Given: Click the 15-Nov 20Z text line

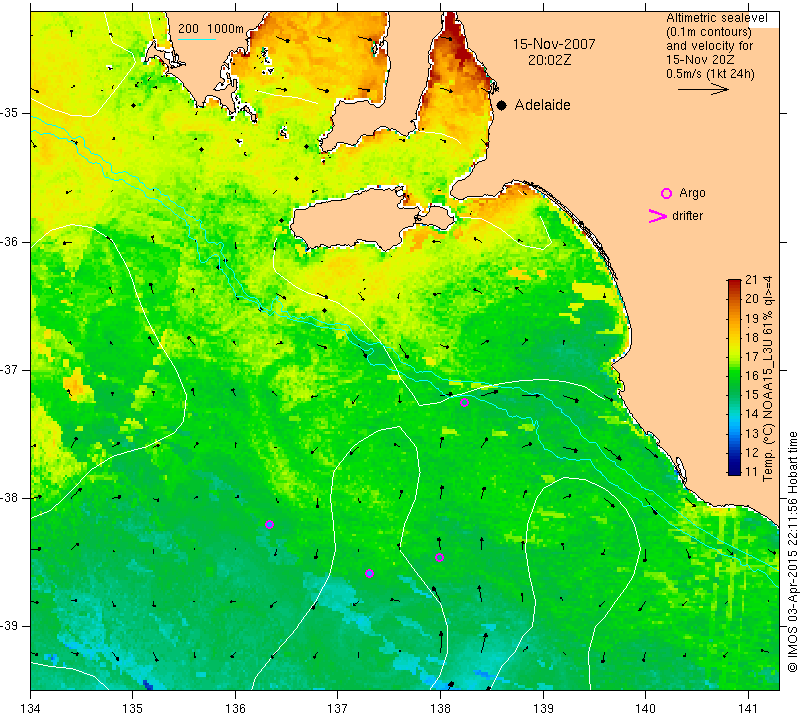Looking at the screenshot, I should tap(700, 60).
